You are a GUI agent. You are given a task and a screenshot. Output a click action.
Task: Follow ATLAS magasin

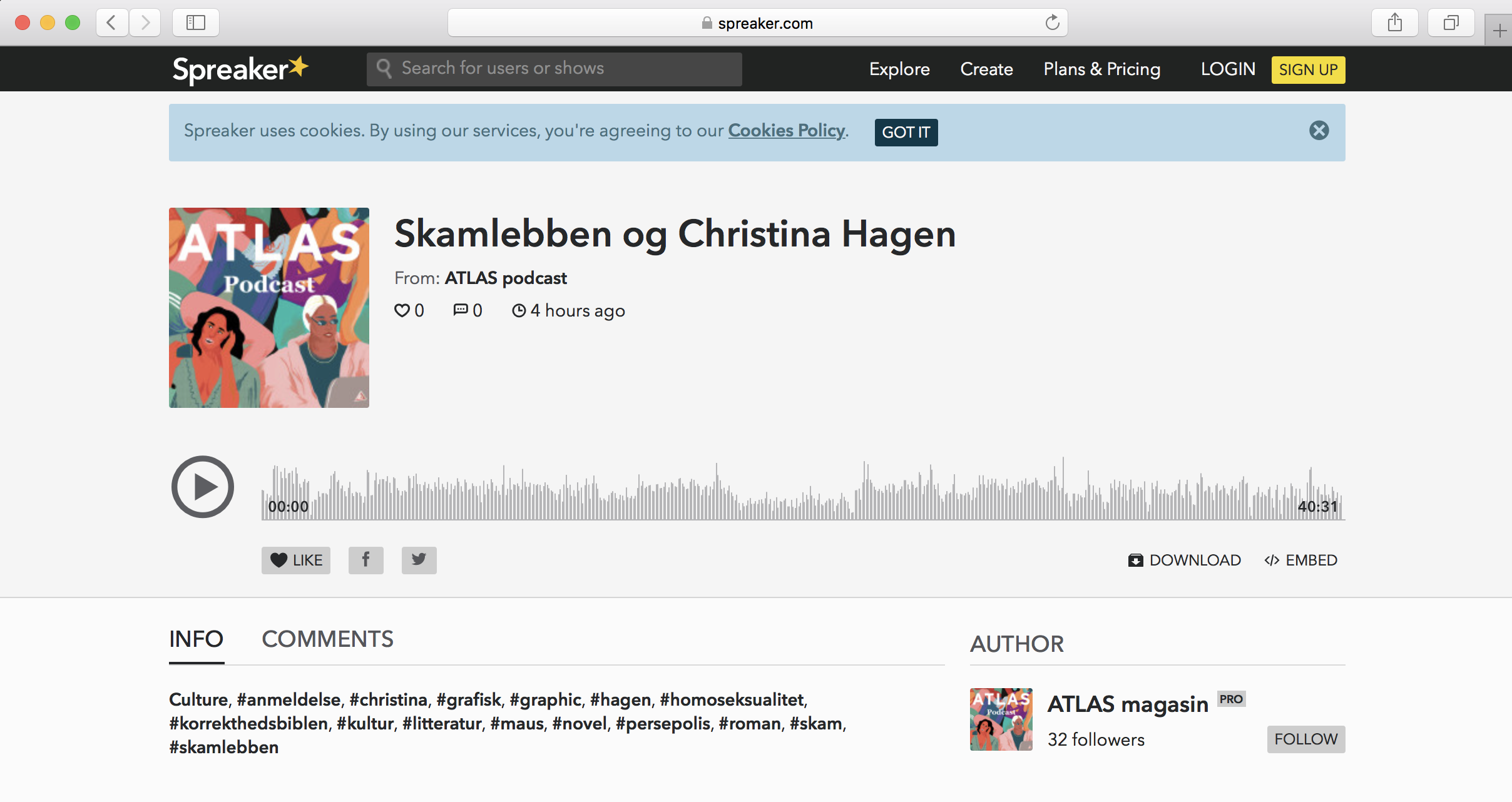coord(1306,739)
